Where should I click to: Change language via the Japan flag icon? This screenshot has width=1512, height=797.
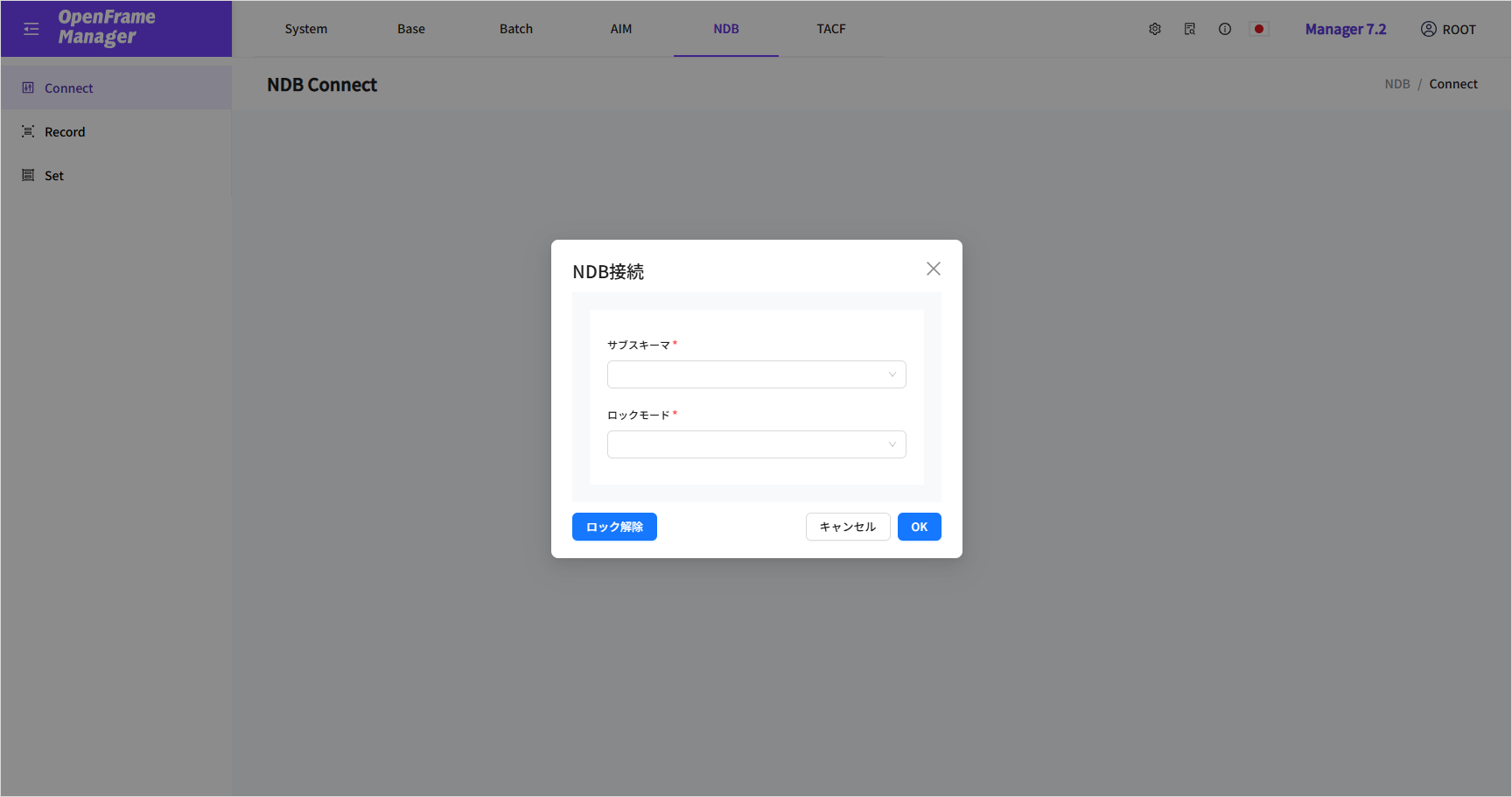click(x=1259, y=29)
